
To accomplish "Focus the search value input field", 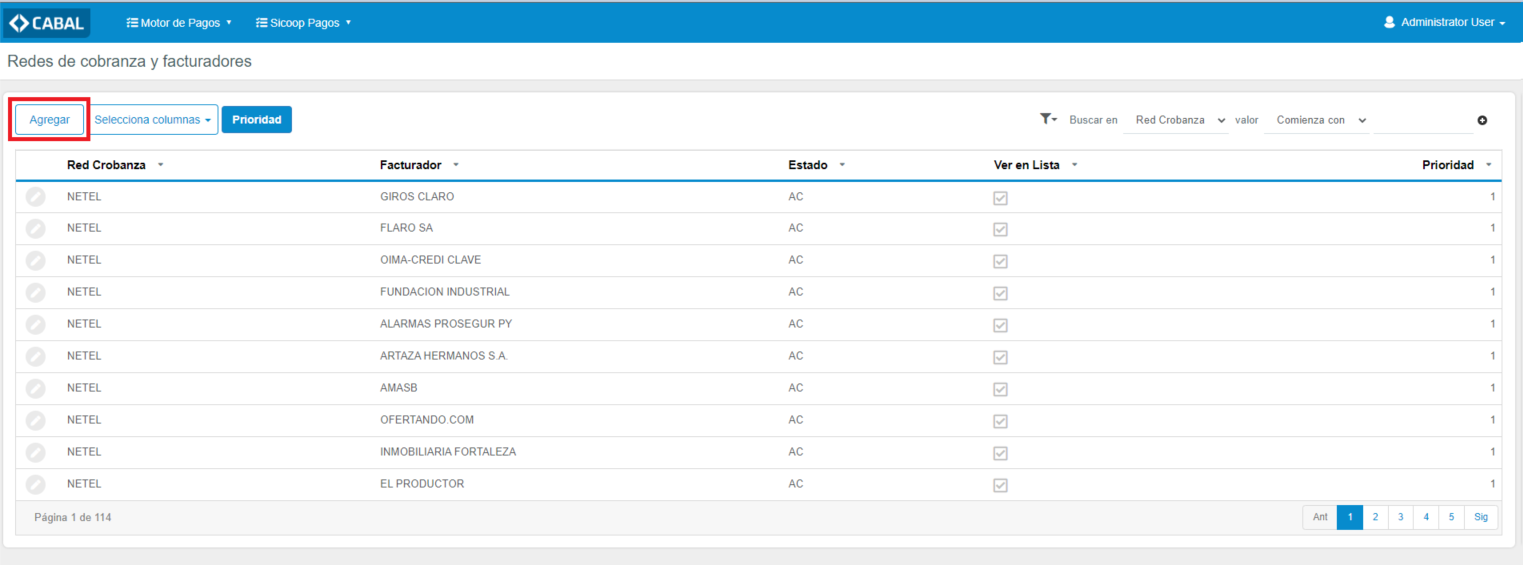I will point(1423,120).
